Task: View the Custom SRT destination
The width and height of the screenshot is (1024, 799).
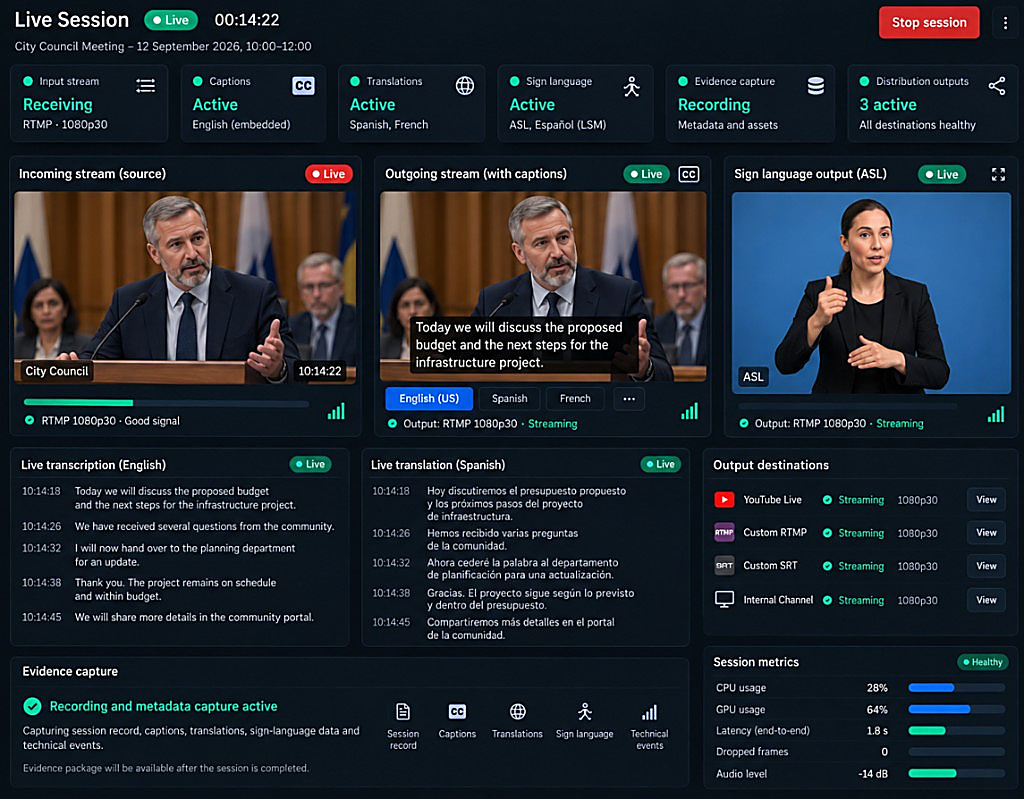Action: [x=986, y=566]
